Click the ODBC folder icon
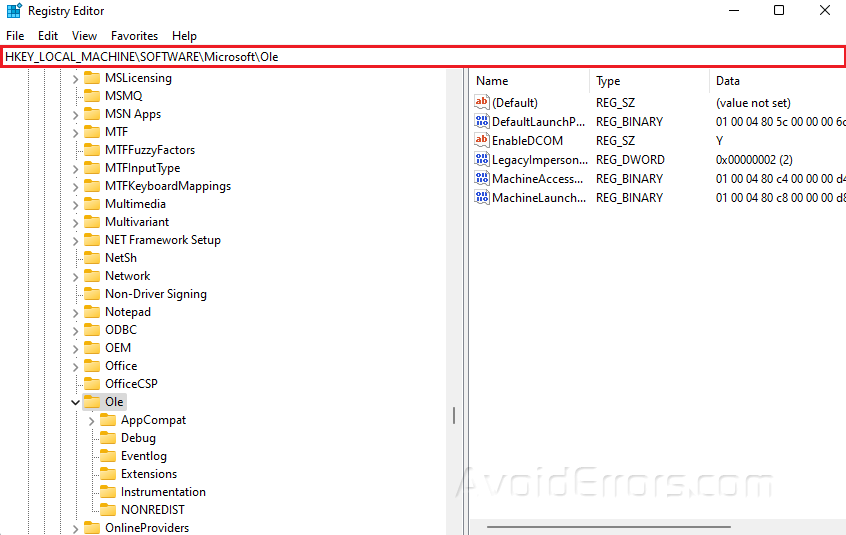Screen dimensions: 846x535 pyautogui.click(x=92, y=330)
